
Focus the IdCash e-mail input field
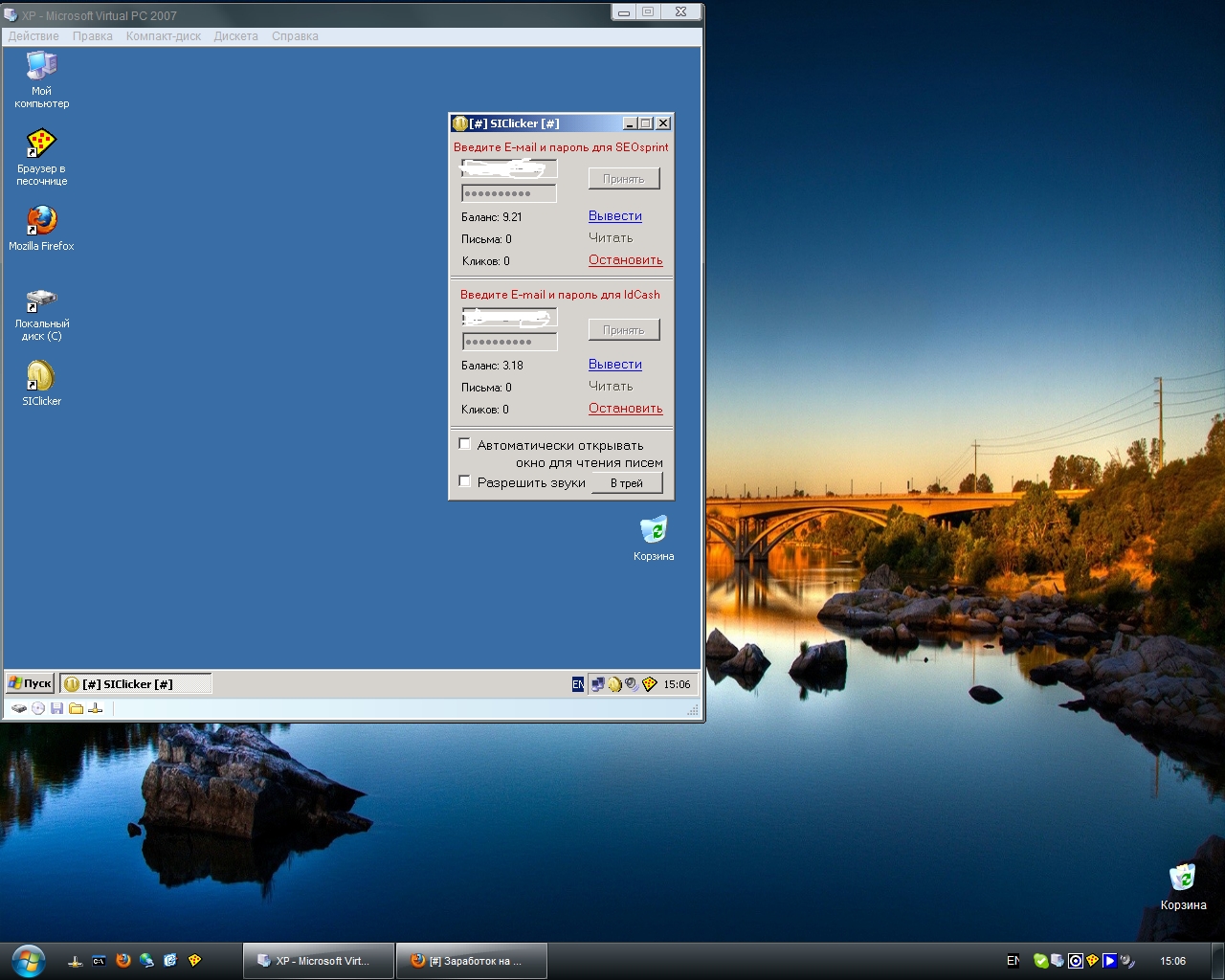509,317
